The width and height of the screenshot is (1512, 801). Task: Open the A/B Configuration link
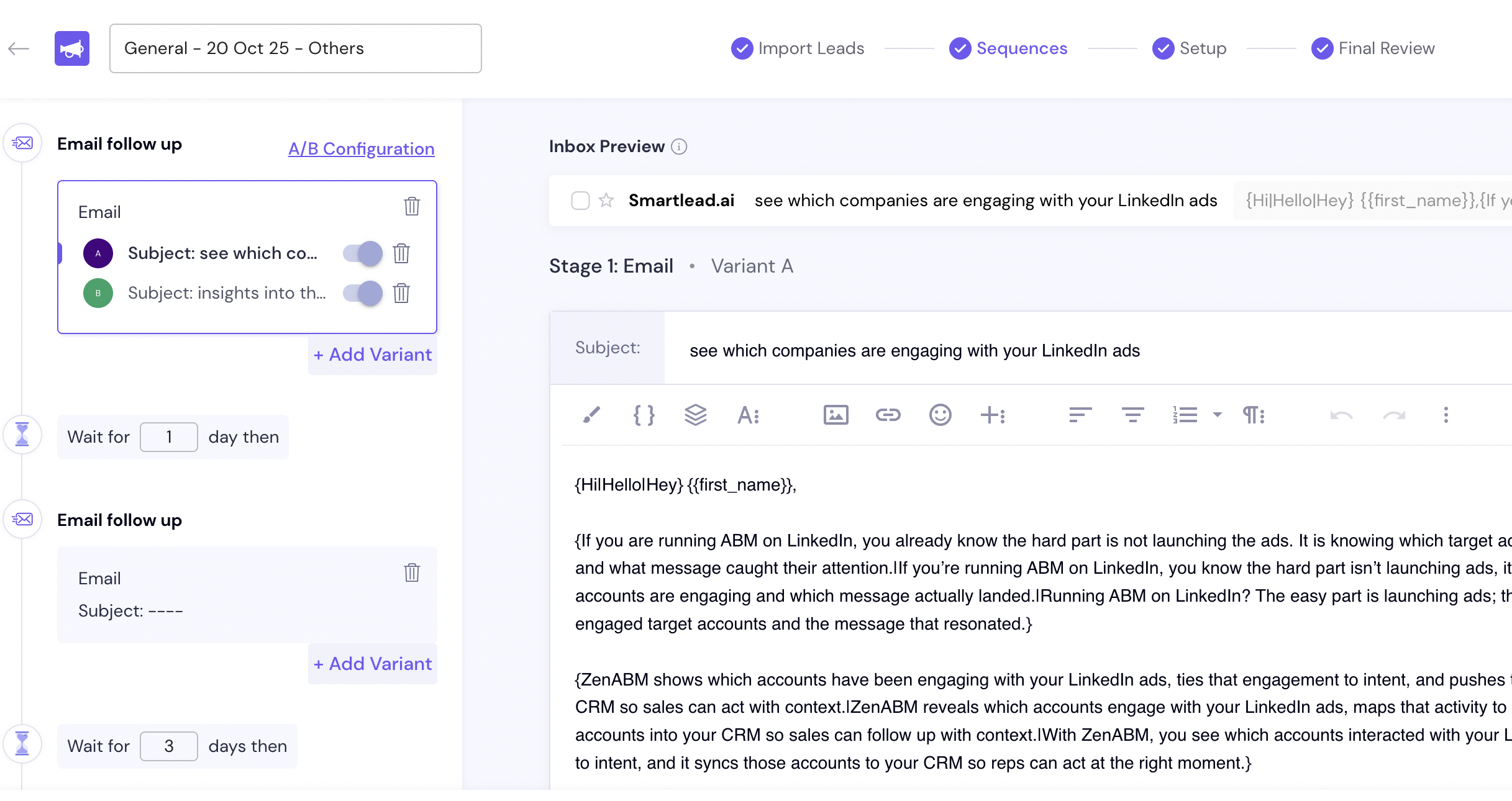(x=361, y=149)
